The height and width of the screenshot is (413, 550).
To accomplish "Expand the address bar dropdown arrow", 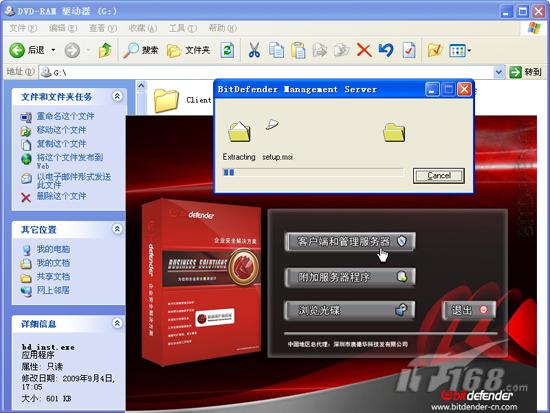I will (x=499, y=72).
